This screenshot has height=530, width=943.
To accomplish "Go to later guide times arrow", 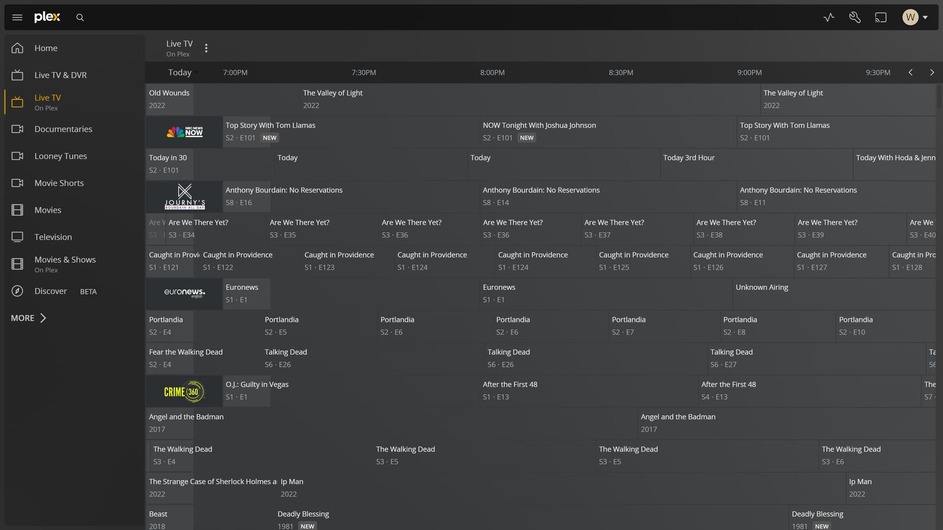I will [932, 72].
